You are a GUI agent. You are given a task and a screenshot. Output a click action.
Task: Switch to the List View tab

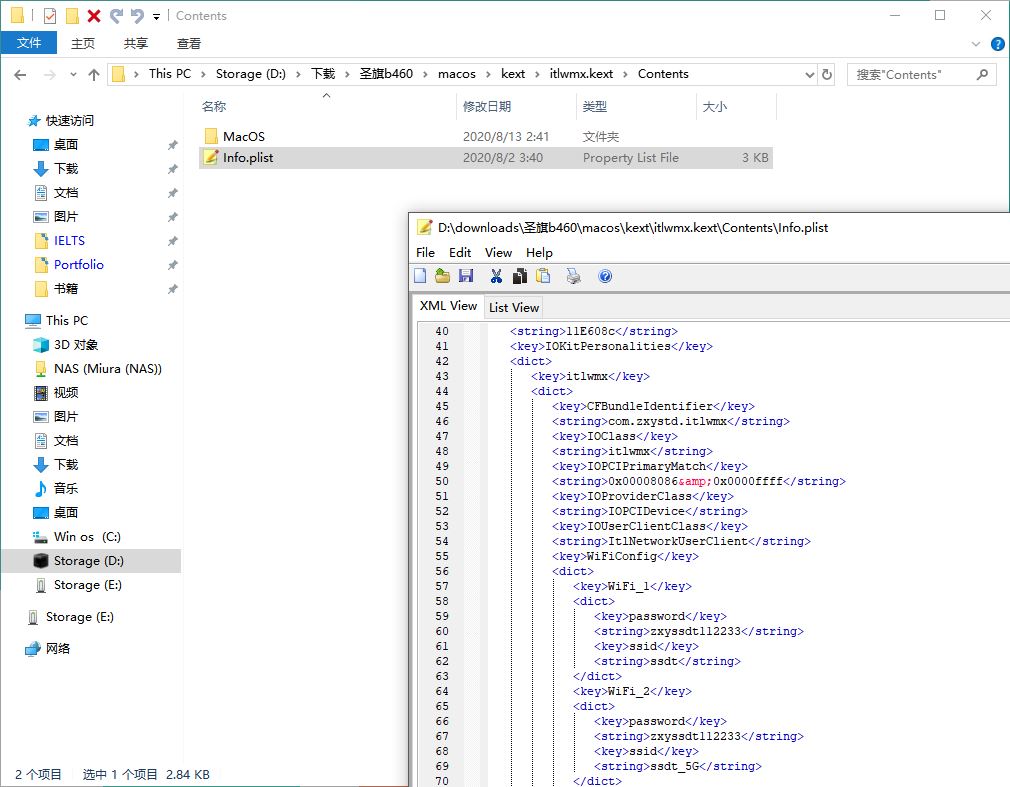pos(514,307)
